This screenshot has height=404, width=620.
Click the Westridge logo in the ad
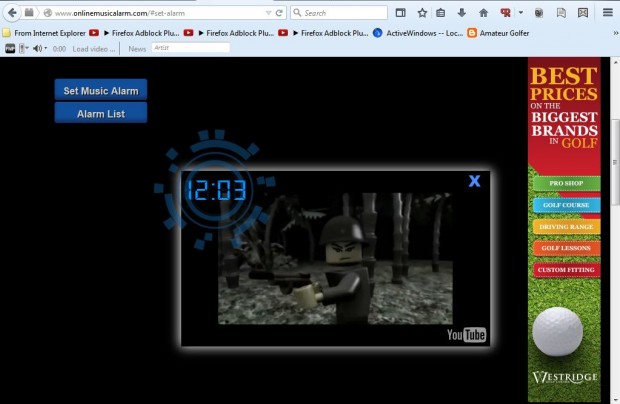click(x=565, y=377)
